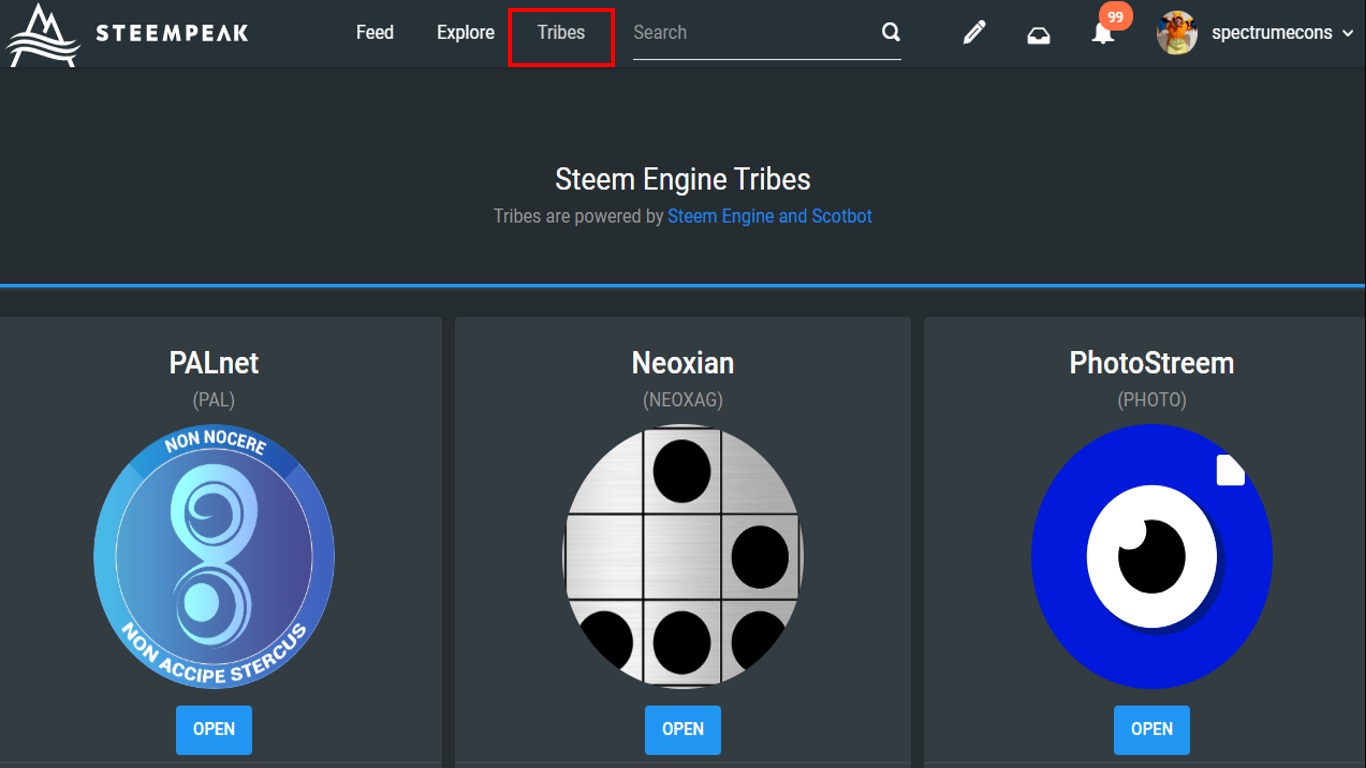
Task: Click the PALnet tribe title
Action: [x=214, y=363]
